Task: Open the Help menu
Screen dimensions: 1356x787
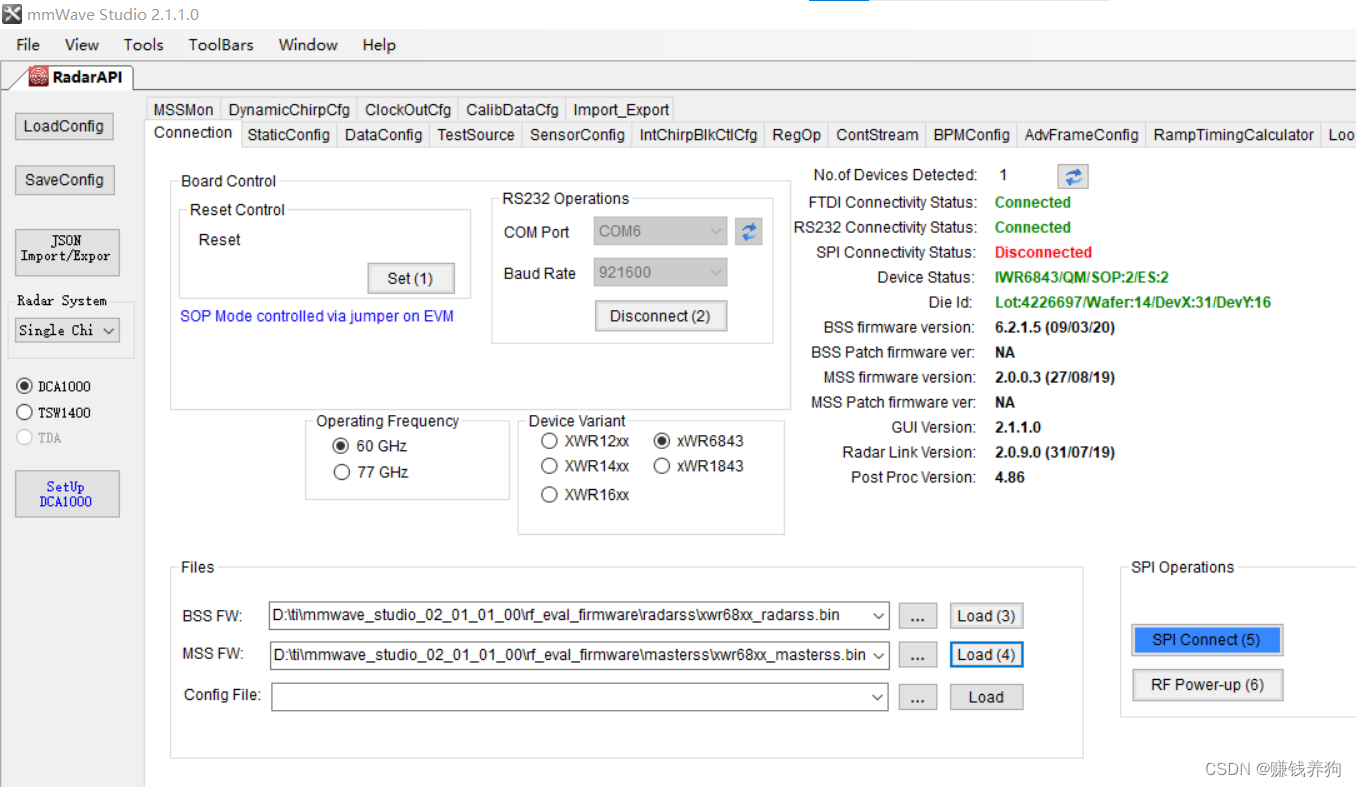Action: [379, 45]
